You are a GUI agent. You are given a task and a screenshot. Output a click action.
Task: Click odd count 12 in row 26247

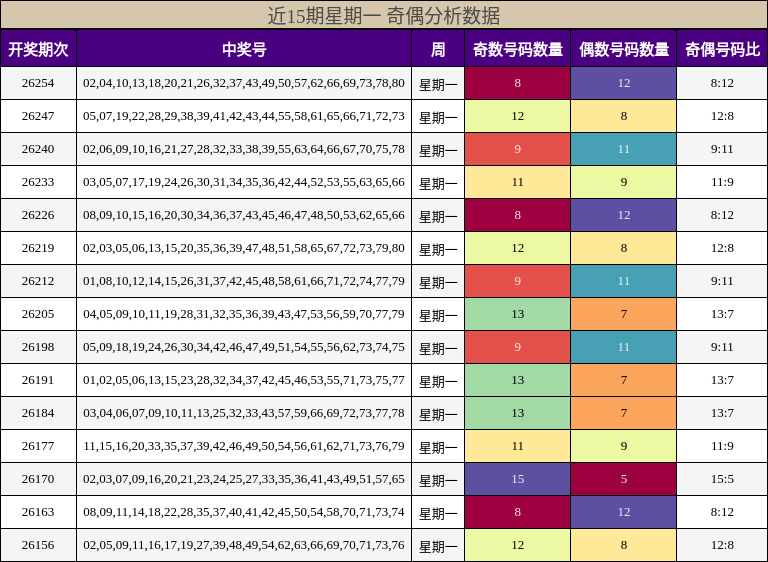(518, 116)
